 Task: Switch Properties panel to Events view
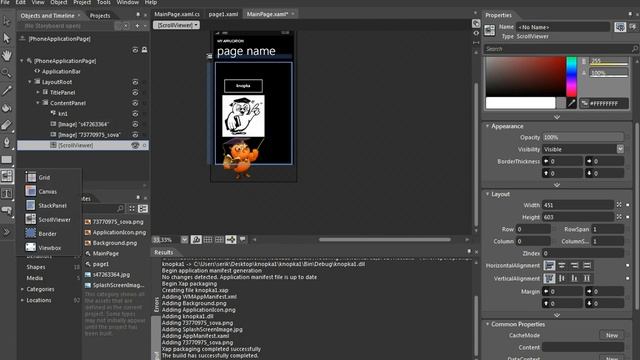pyautogui.click(x=633, y=27)
